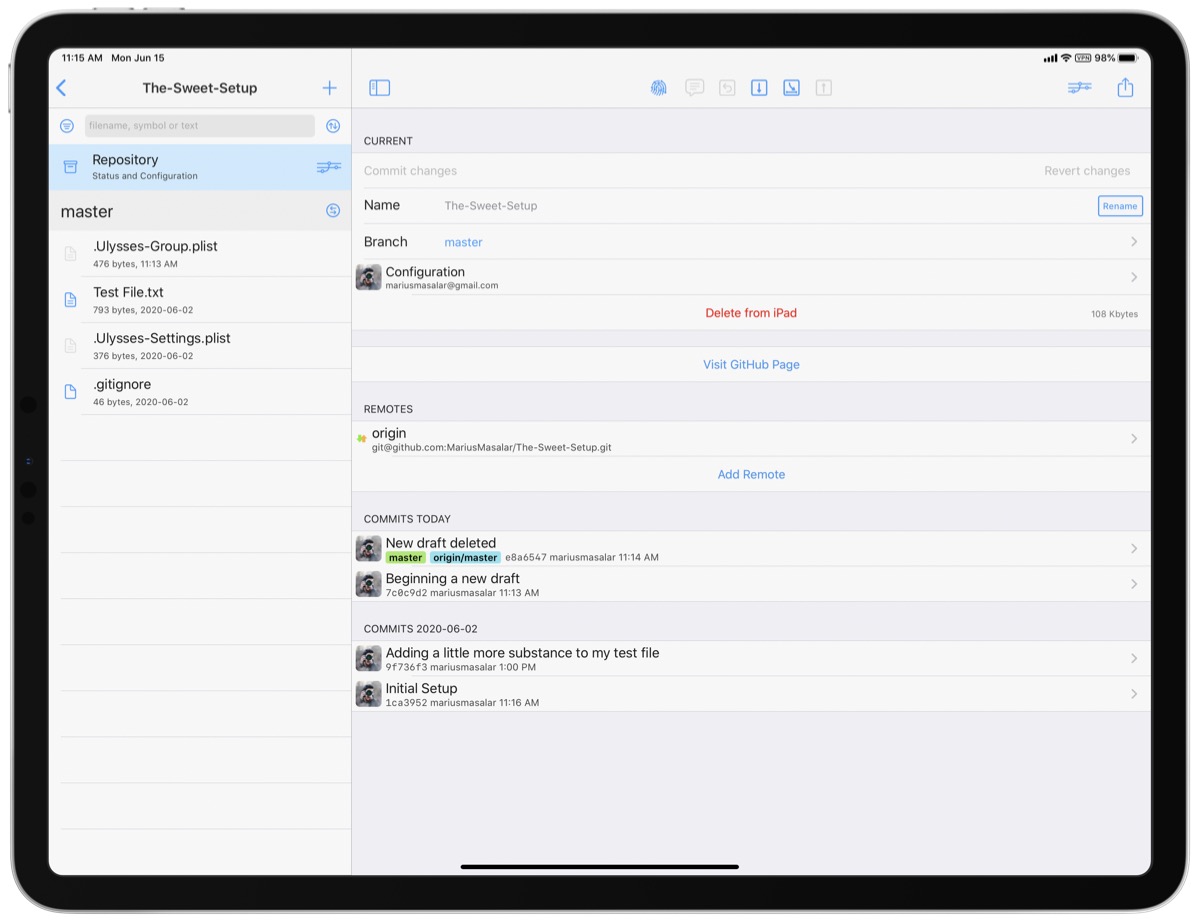Open the Initial Setup commit title
1200x924 pixels.
tap(422, 688)
